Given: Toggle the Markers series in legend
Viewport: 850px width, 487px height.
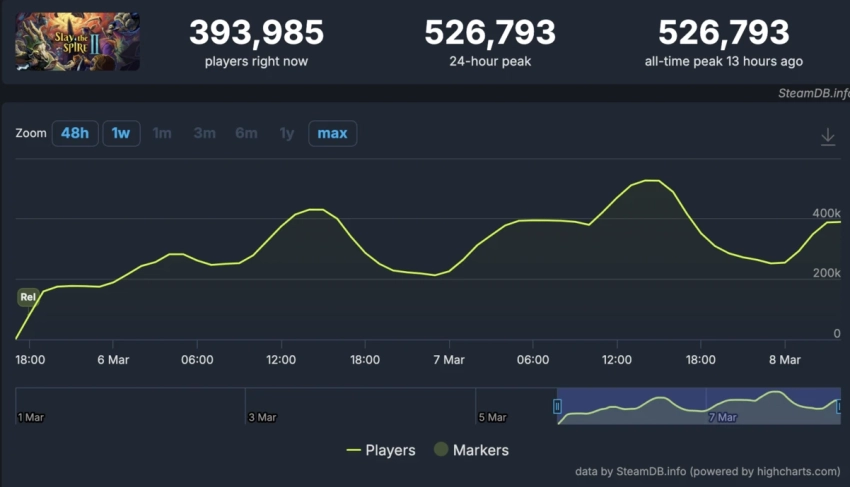Looking at the screenshot, I should click(470, 450).
